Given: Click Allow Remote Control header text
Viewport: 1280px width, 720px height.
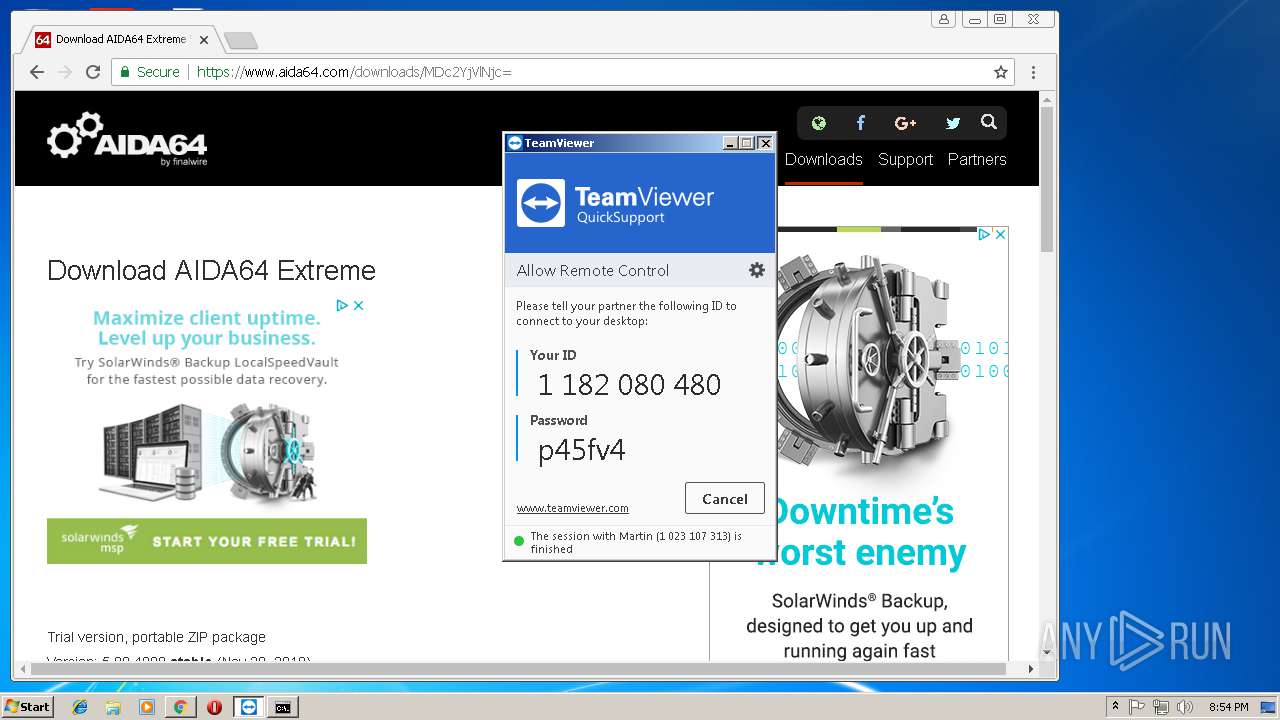Looking at the screenshot, I should tap(593, 270).
